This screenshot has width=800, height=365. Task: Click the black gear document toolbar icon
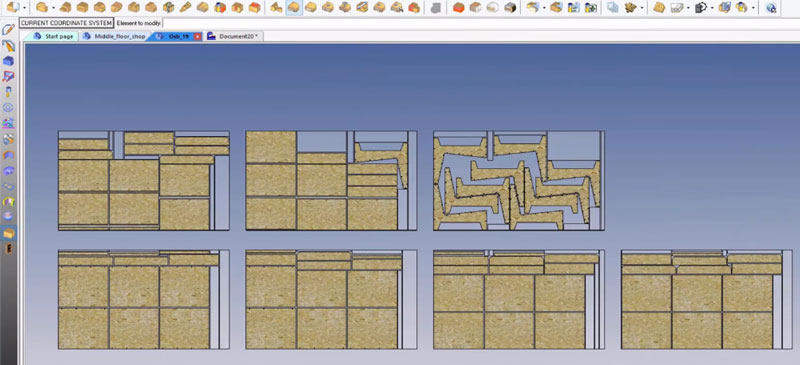702,7
